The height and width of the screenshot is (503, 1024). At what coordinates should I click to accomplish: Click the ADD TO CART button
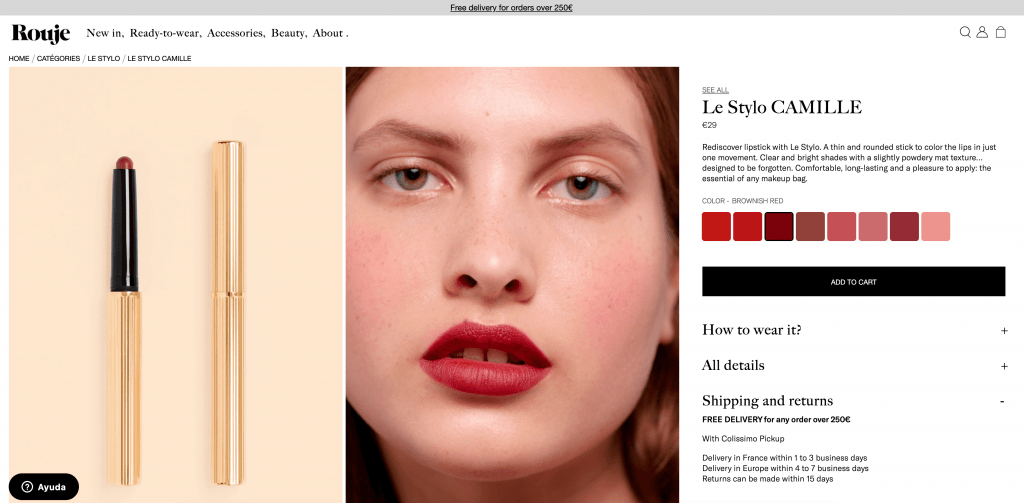click(854, 282)
